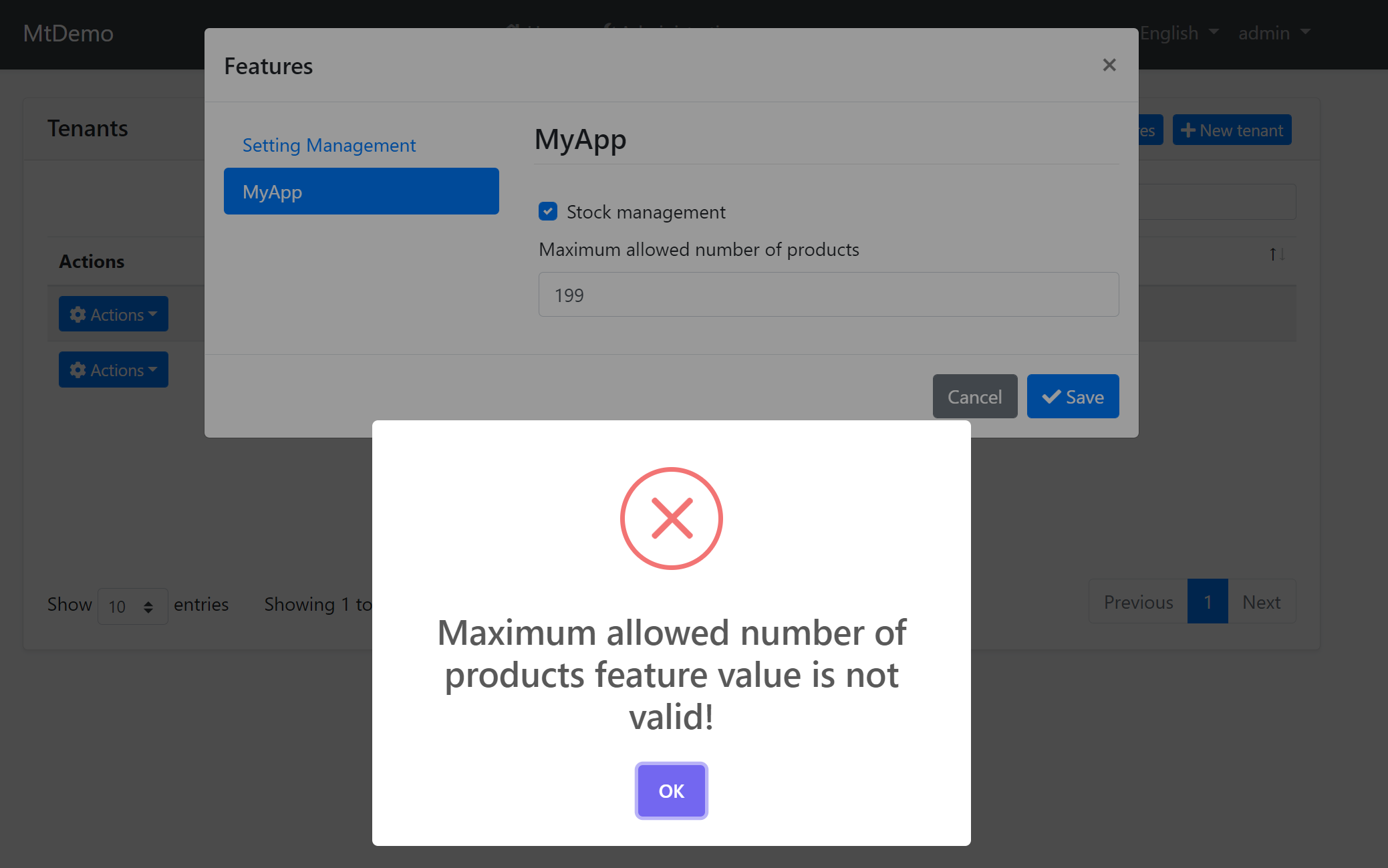Close the Features modal using the X icon
This screenshot has height=868, width=1388.
click(1109, 65)
